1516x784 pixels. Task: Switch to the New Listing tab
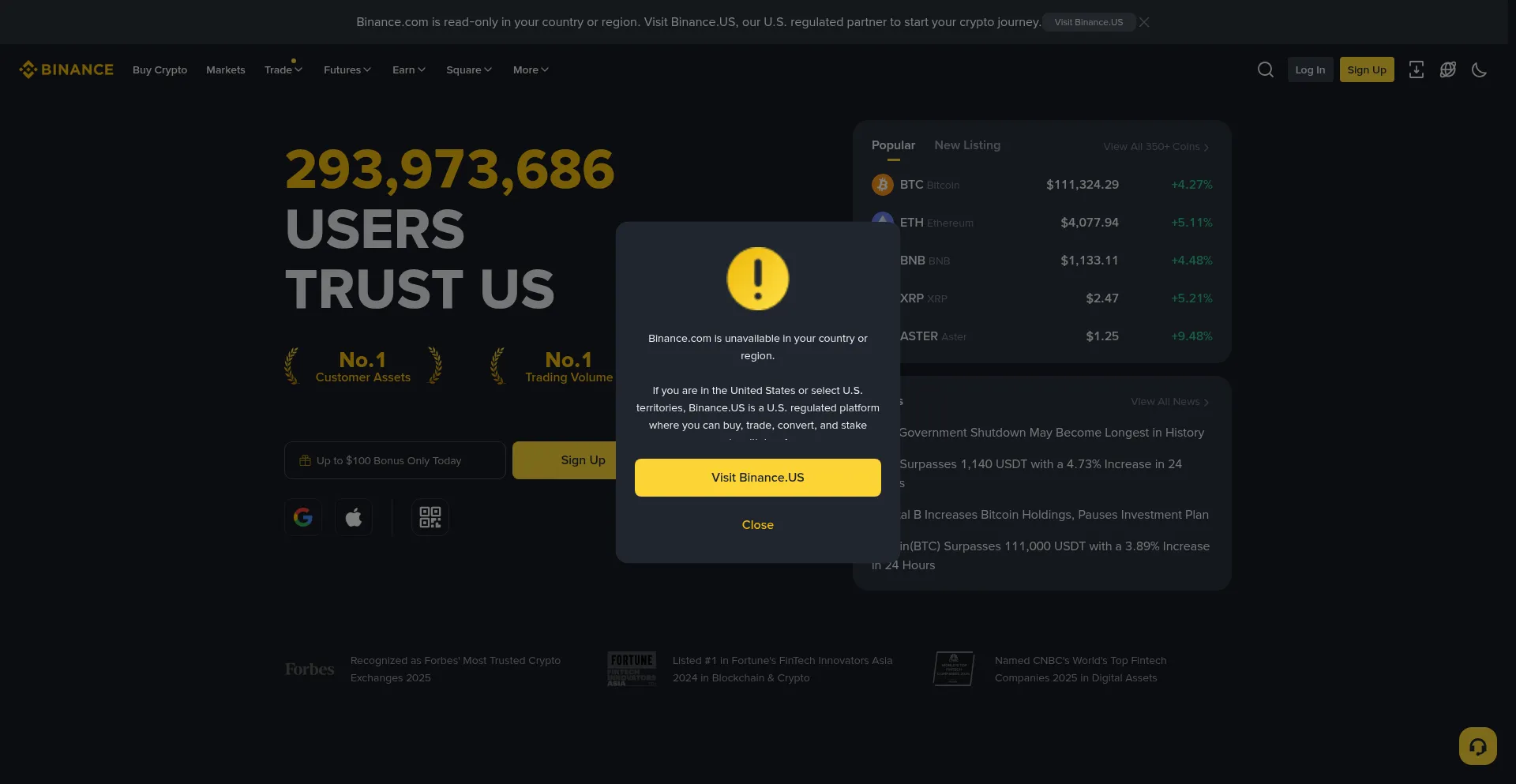coord(967,145)
